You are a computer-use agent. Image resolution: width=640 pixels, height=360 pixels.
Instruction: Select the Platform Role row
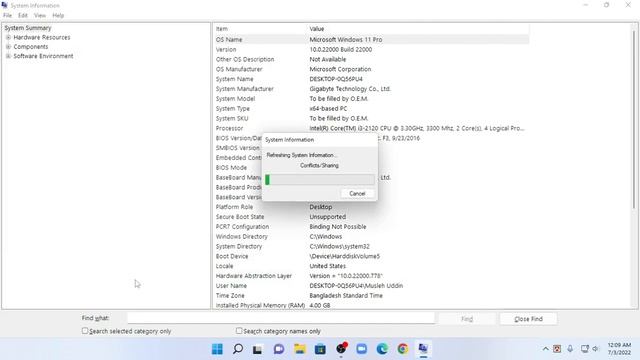point(371,207)
